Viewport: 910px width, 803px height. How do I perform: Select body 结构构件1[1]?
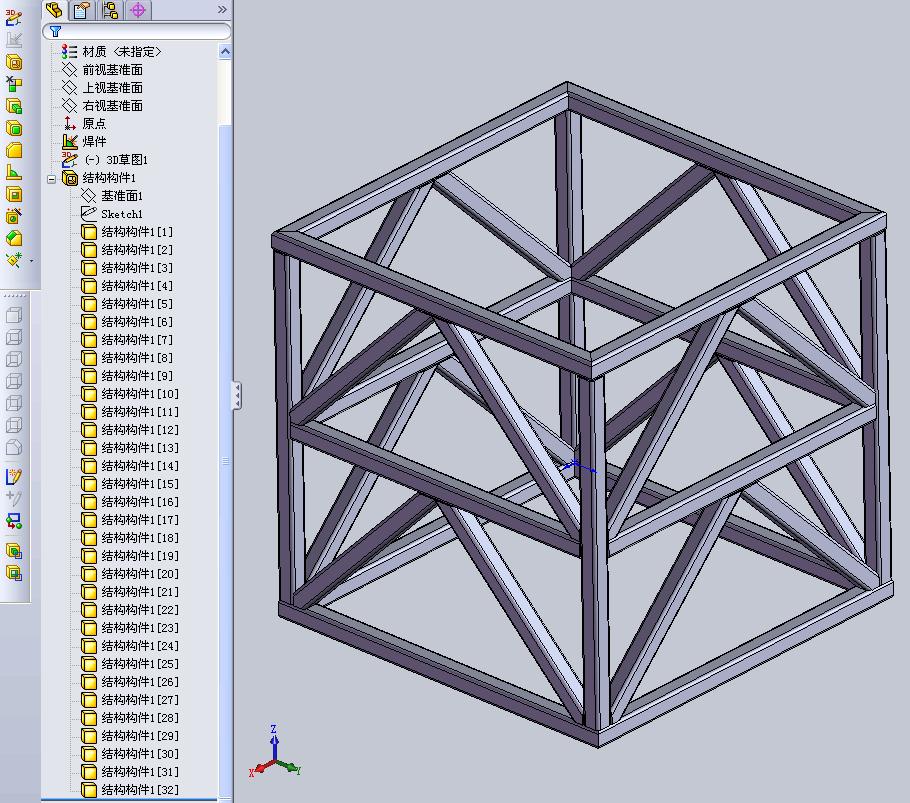point(137,232)
